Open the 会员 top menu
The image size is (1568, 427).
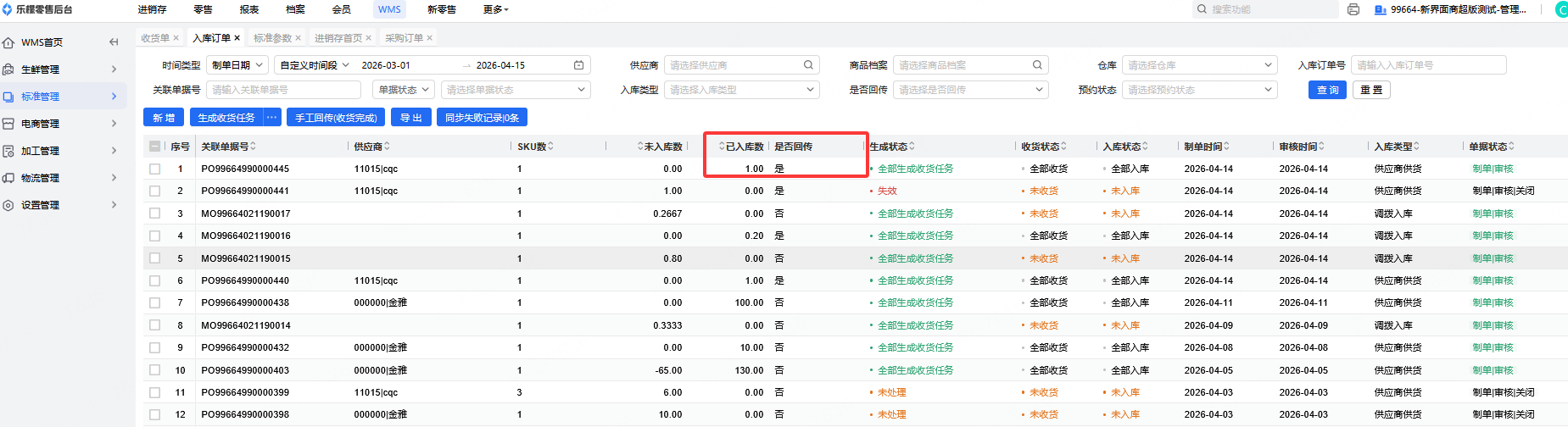point(342,9)
